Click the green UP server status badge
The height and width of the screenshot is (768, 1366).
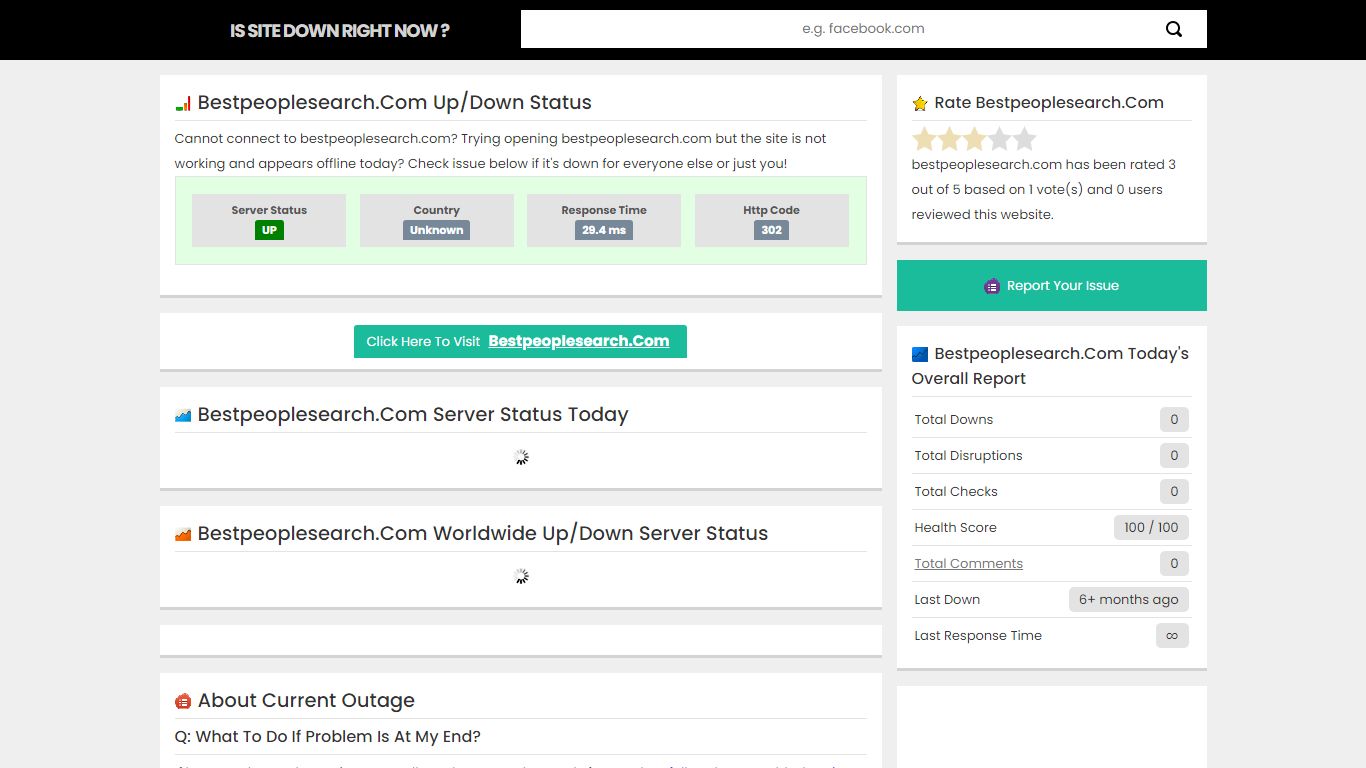(269, 230)
